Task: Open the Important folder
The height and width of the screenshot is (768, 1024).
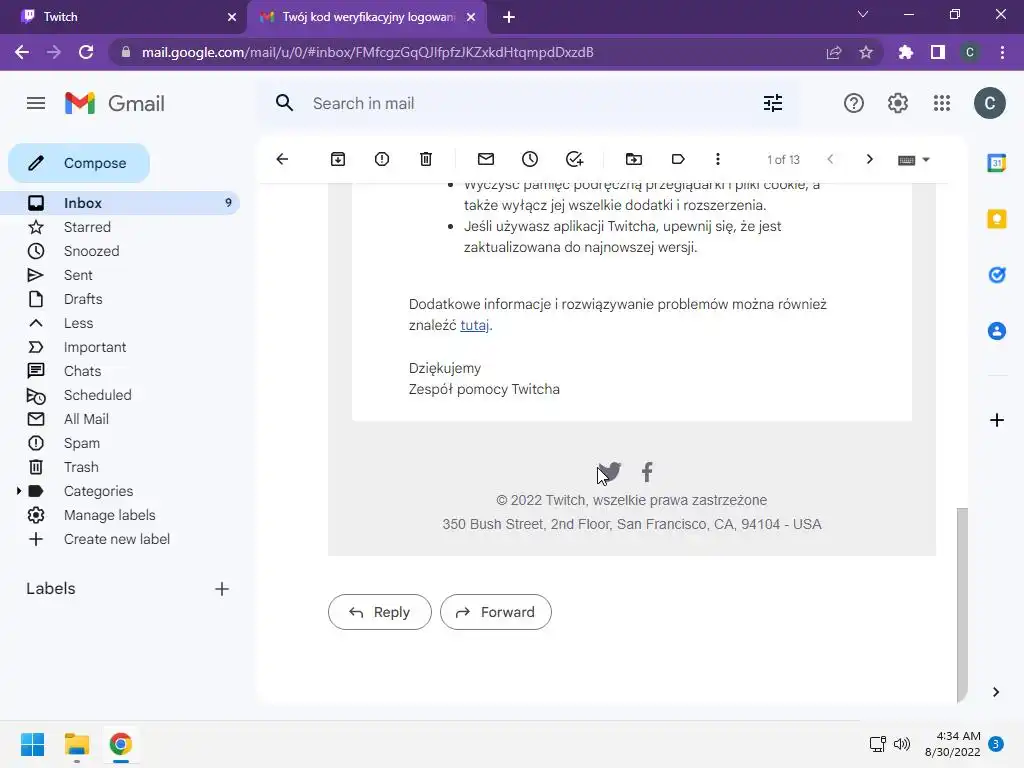Action: [95, 347]
